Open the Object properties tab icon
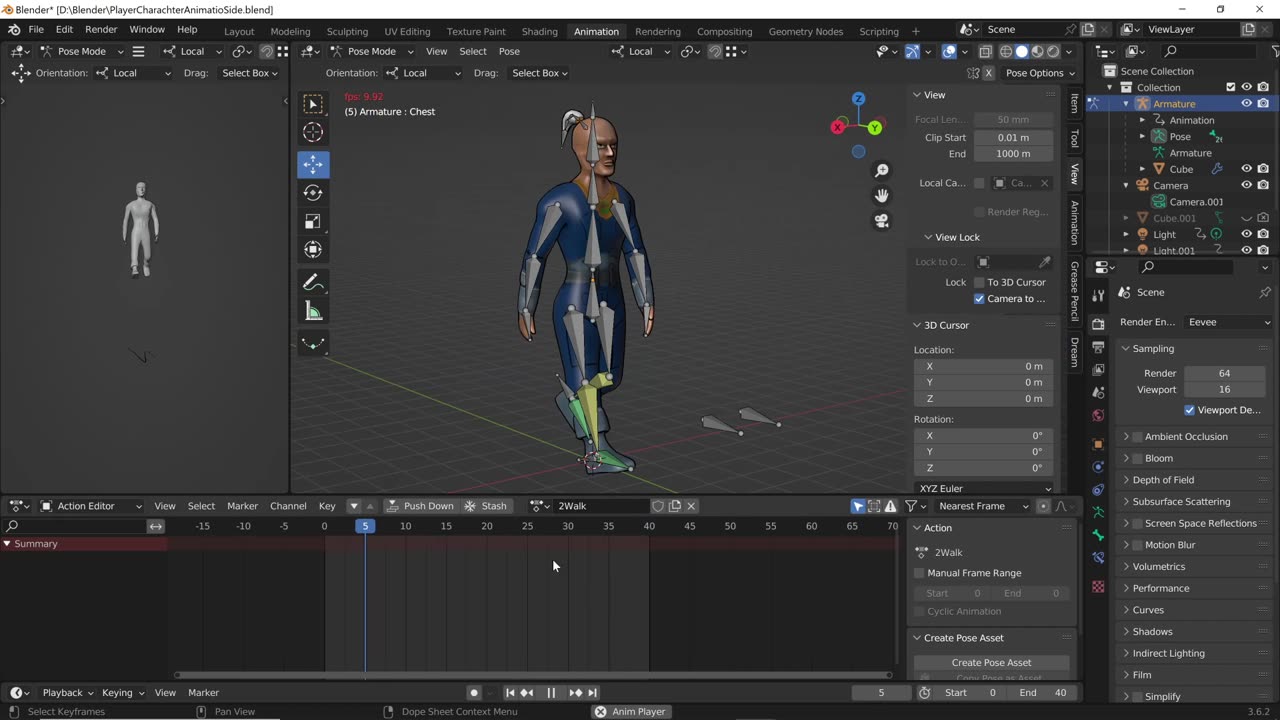 click(x=1098, y=443)
